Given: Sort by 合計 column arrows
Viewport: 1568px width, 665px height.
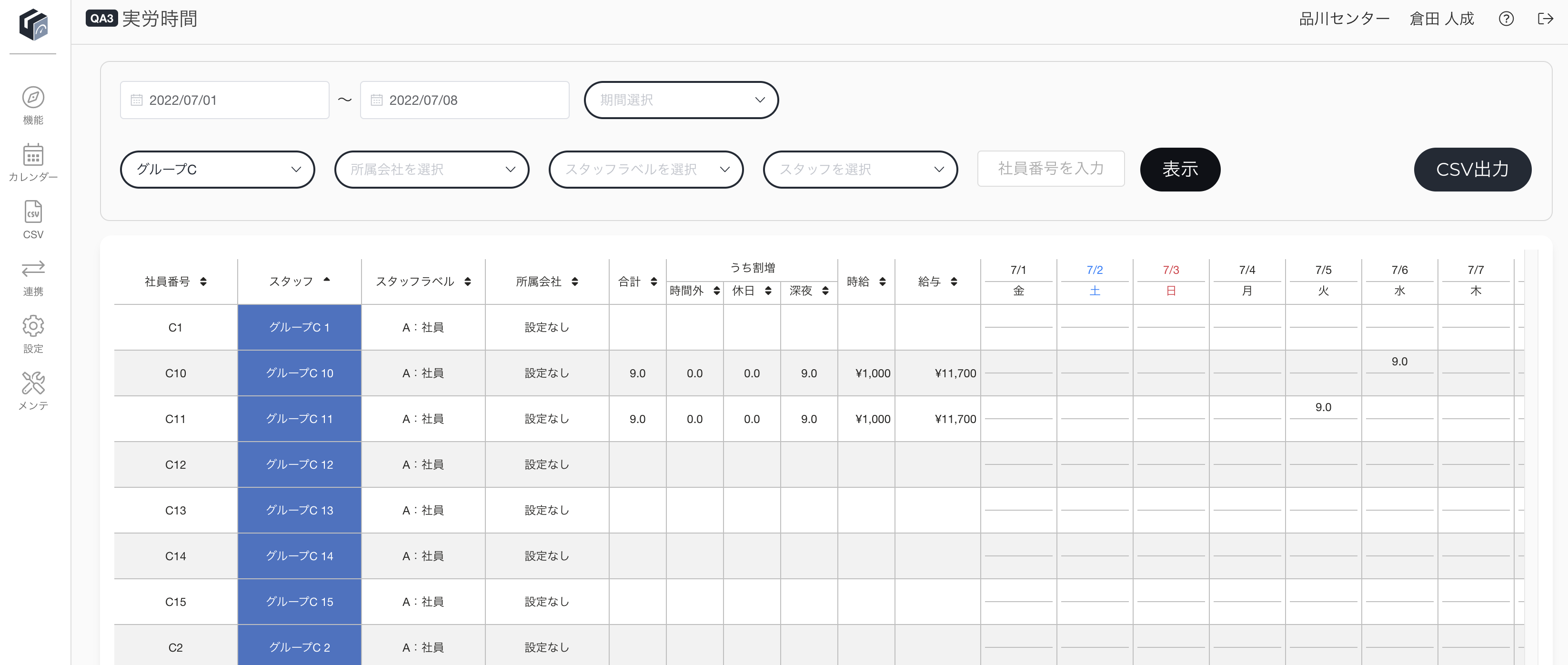Looking at the screenshot, I should click(x=654, y=282).
